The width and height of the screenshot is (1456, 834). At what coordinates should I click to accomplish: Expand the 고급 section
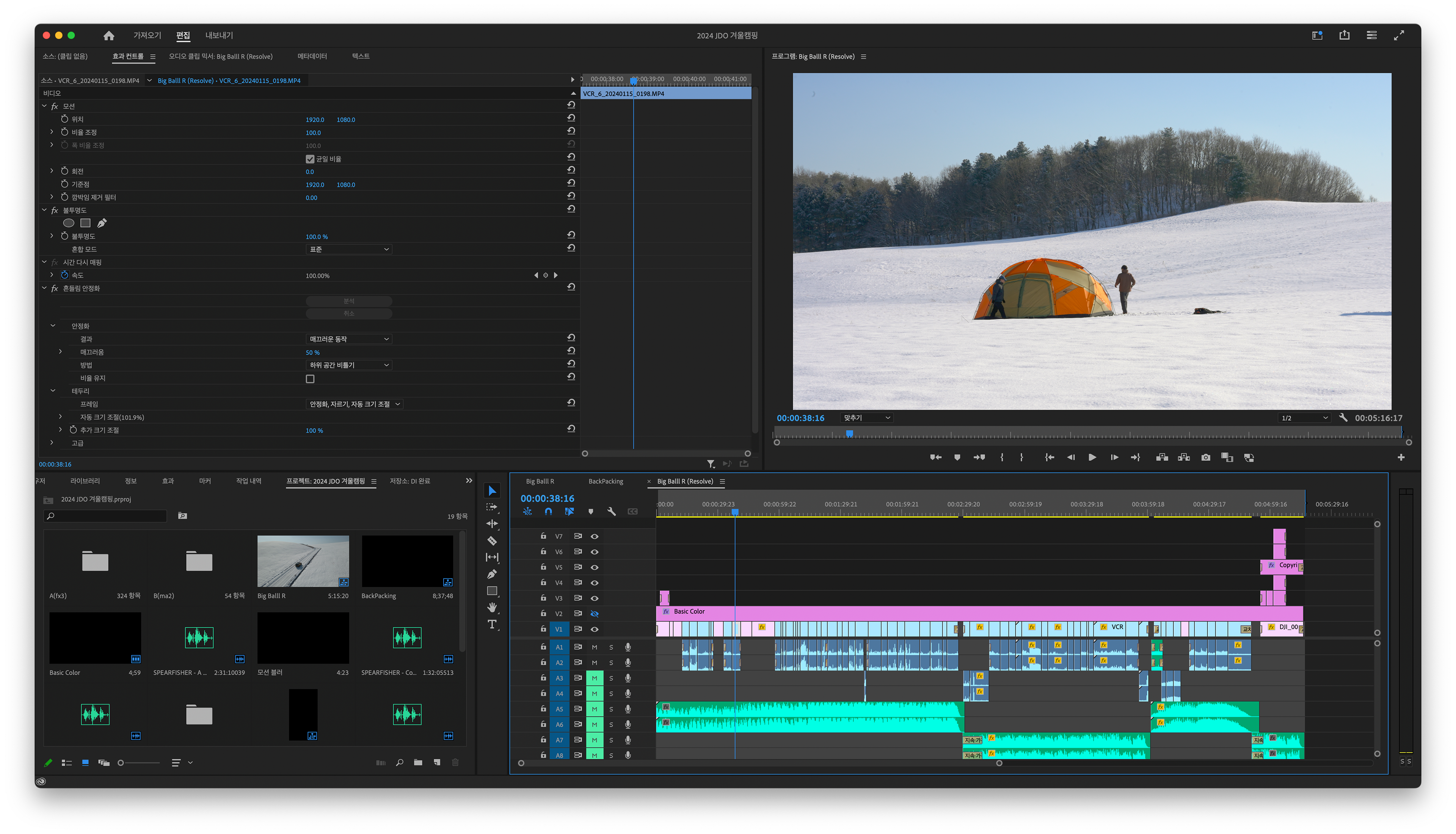(x=52, y=443)
